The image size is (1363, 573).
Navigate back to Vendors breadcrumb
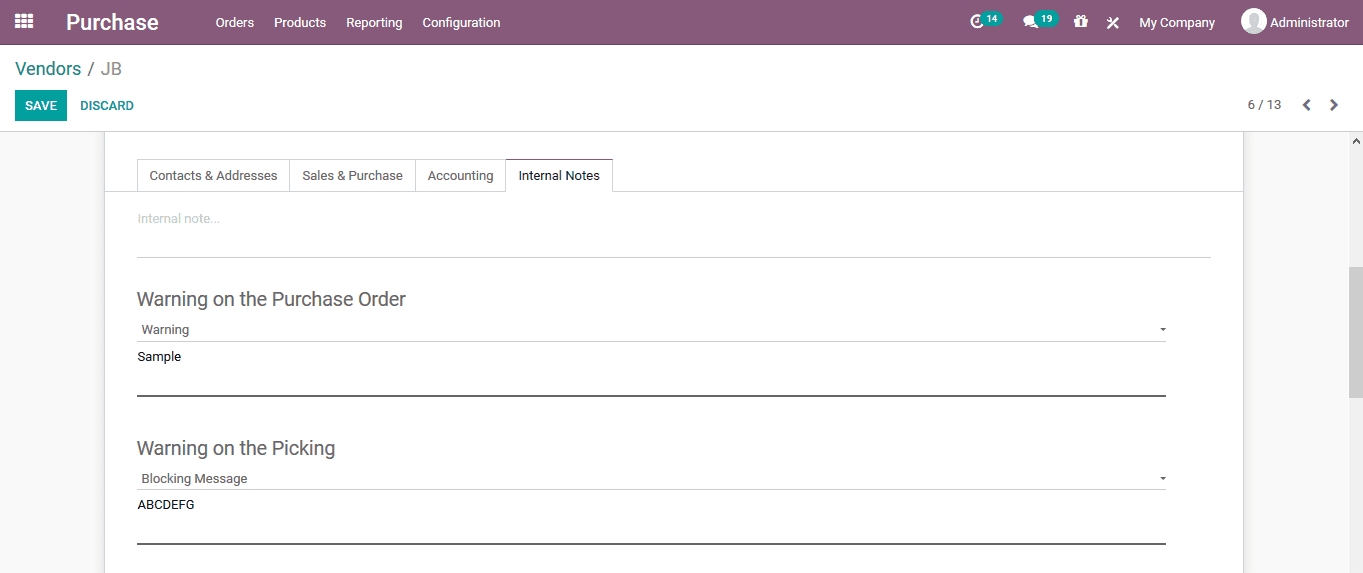click(48, 69)
